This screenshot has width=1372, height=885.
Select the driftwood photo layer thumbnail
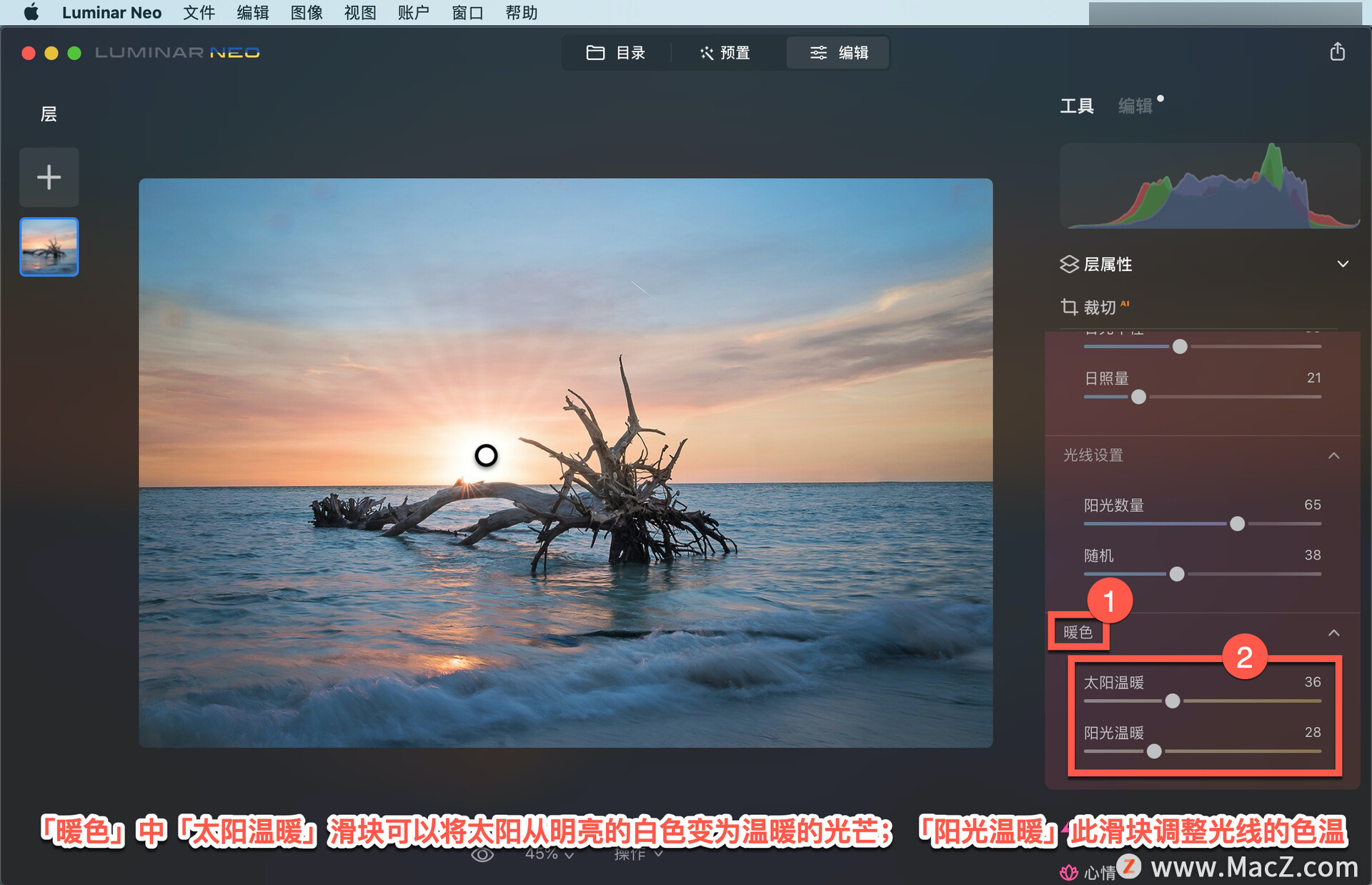[x=49, y=247]
